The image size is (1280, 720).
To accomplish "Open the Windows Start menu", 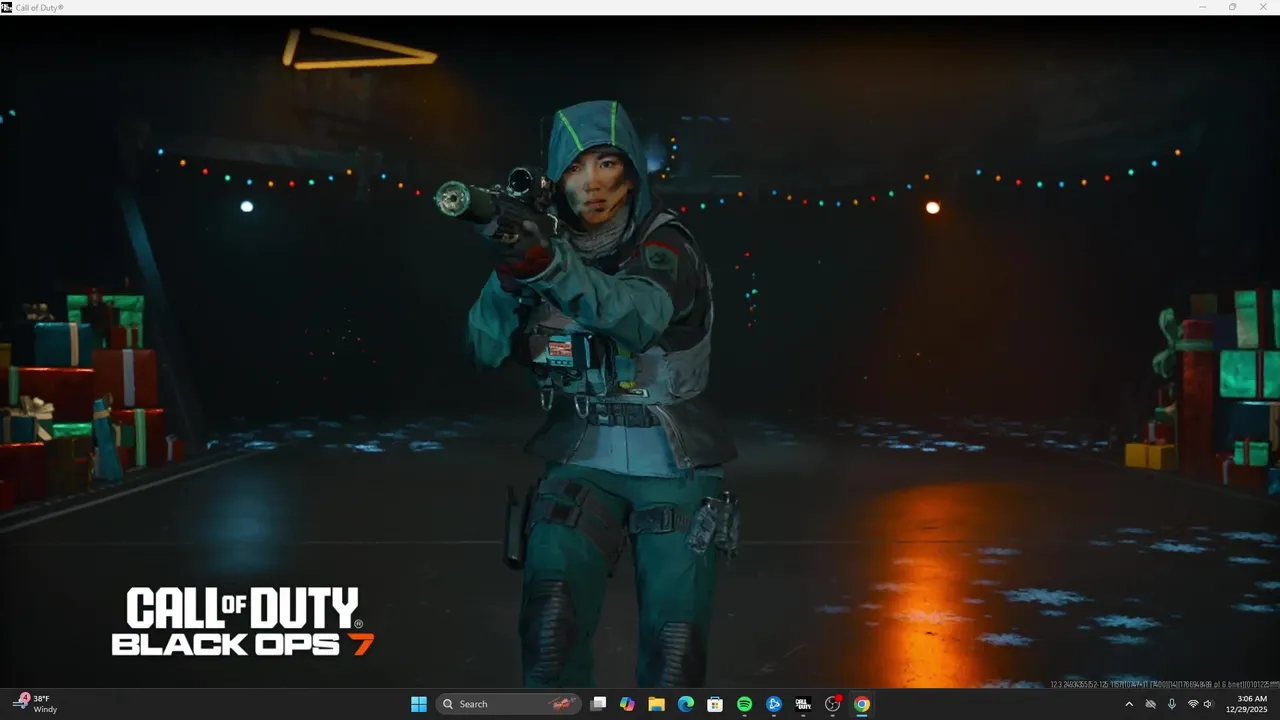I will point(418,704).
